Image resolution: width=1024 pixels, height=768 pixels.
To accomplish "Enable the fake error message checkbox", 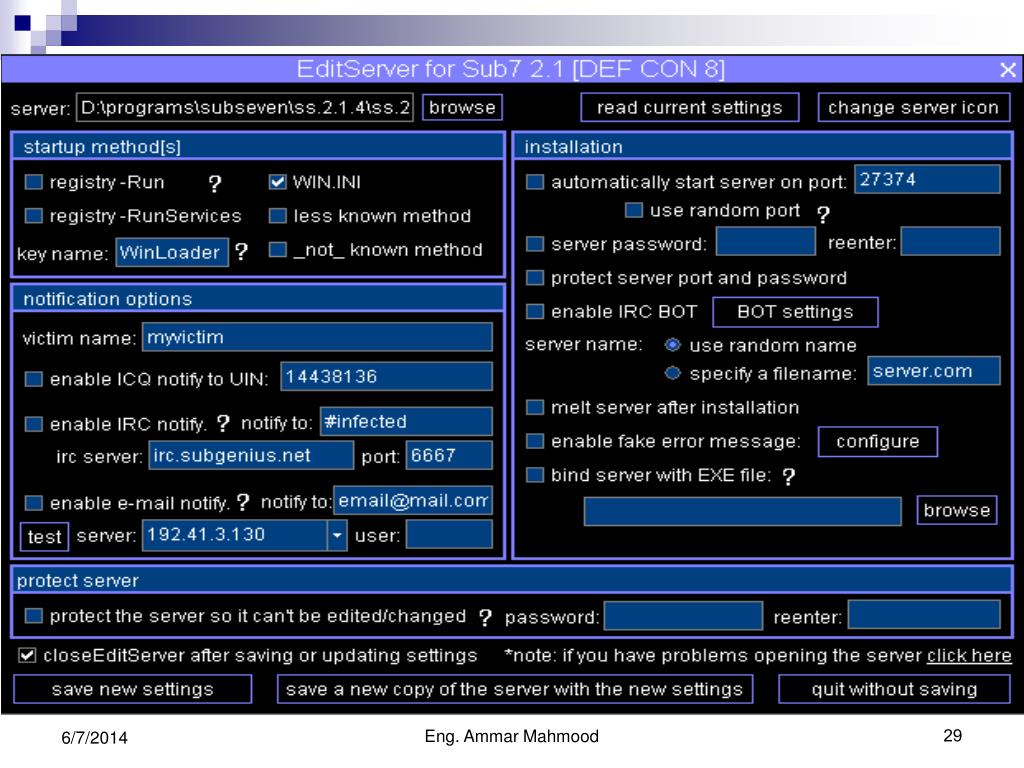I will point(535,441).
